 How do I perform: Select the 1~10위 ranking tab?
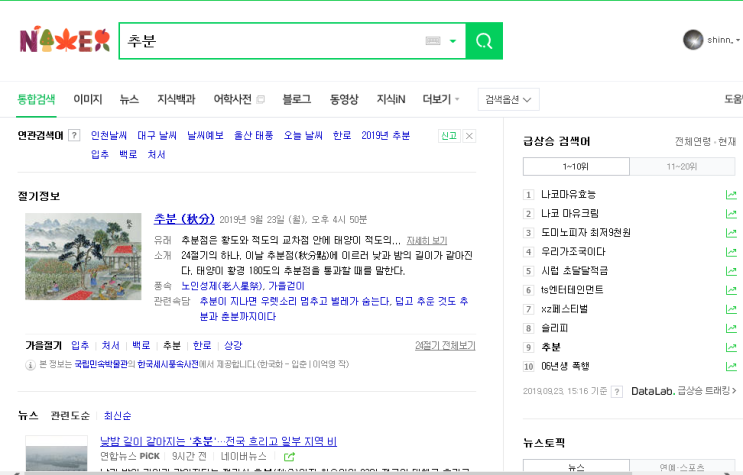[576, 166]
